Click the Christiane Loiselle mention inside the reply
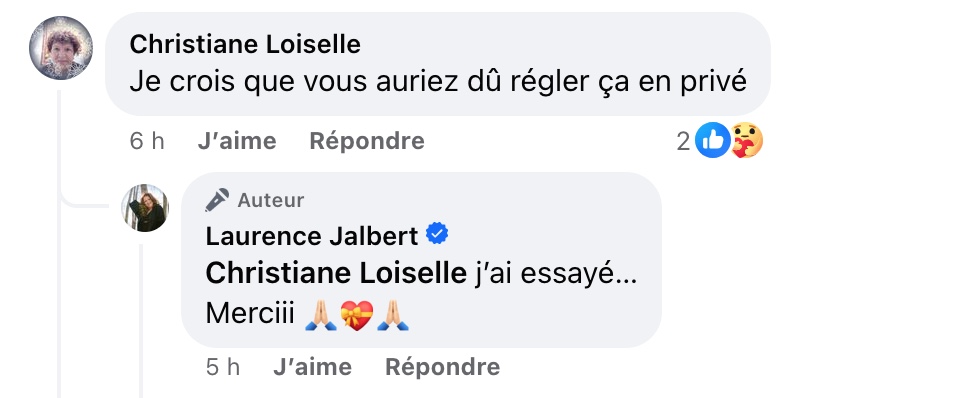 [336, 274]
